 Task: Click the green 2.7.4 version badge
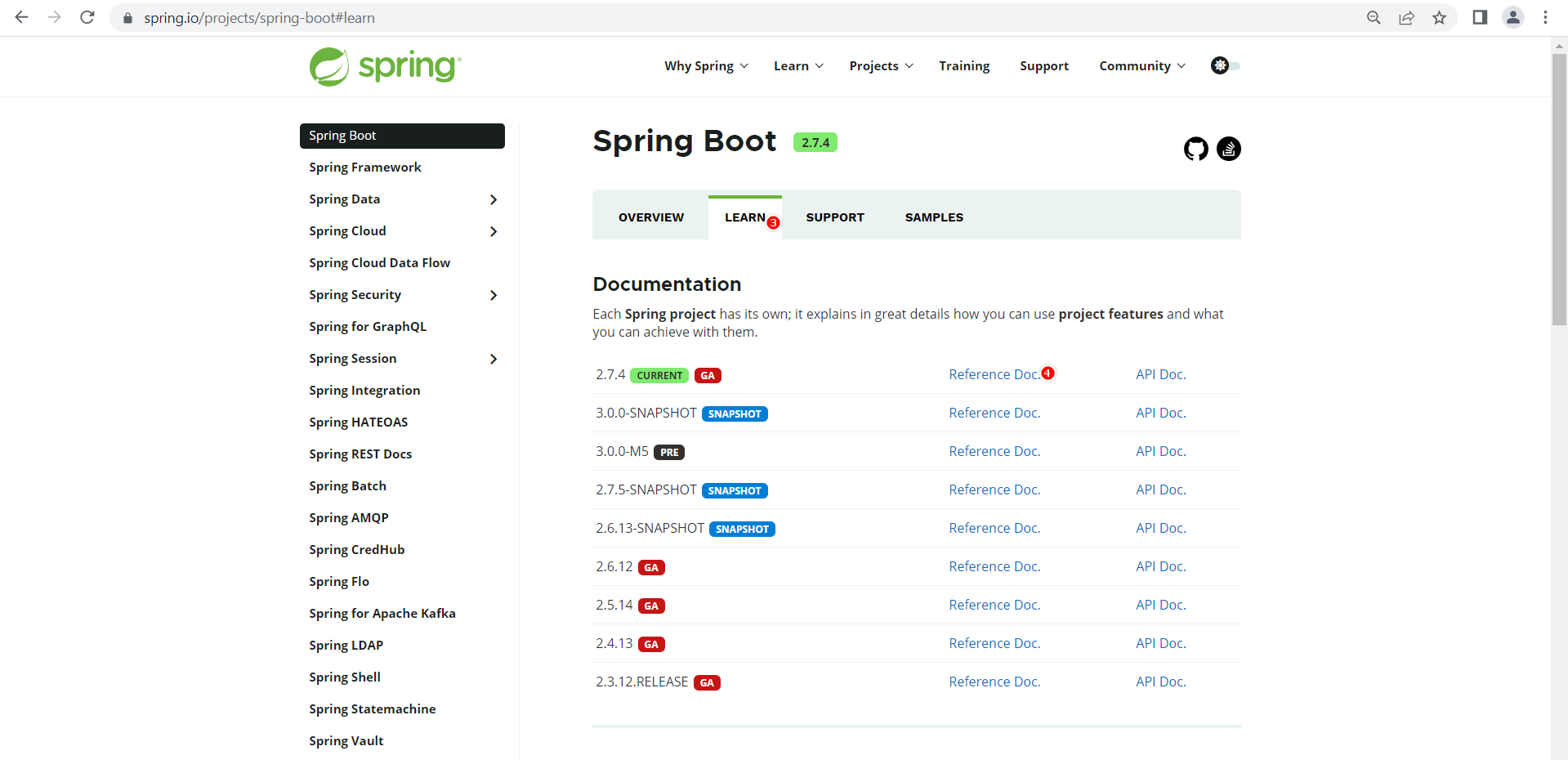click(815, 142)
